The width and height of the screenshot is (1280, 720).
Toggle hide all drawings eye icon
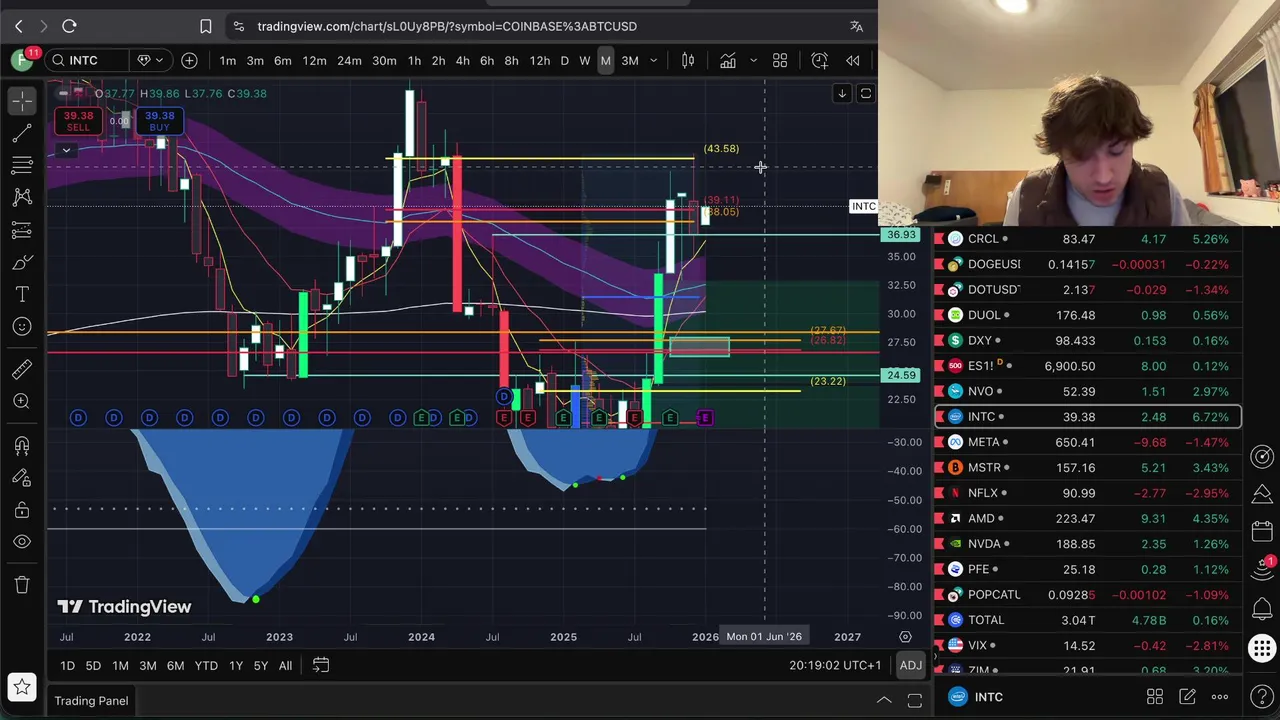click(x=22, y=542)
